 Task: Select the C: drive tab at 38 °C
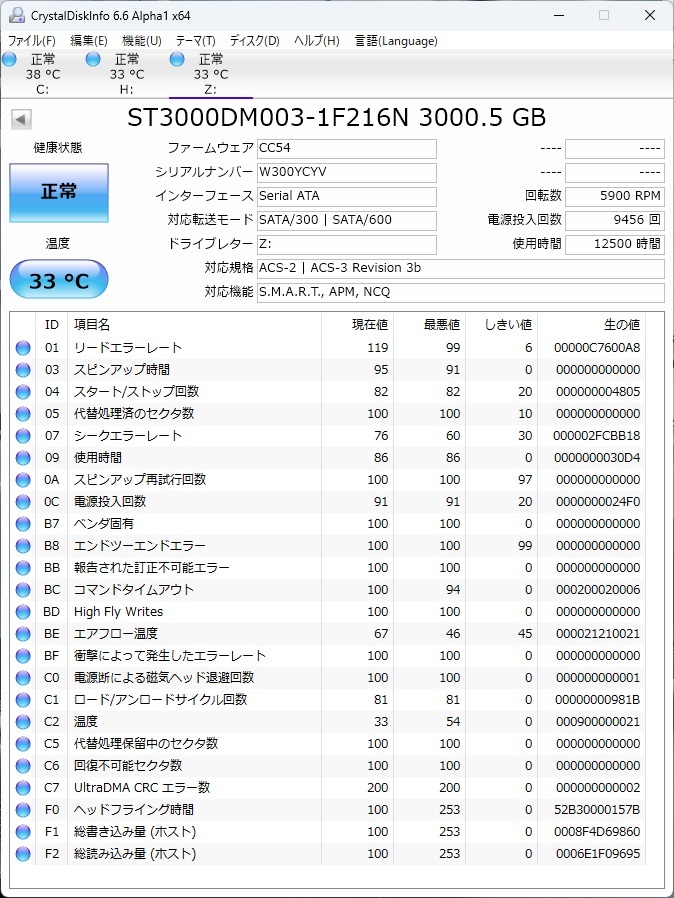[x=43, y=74]
